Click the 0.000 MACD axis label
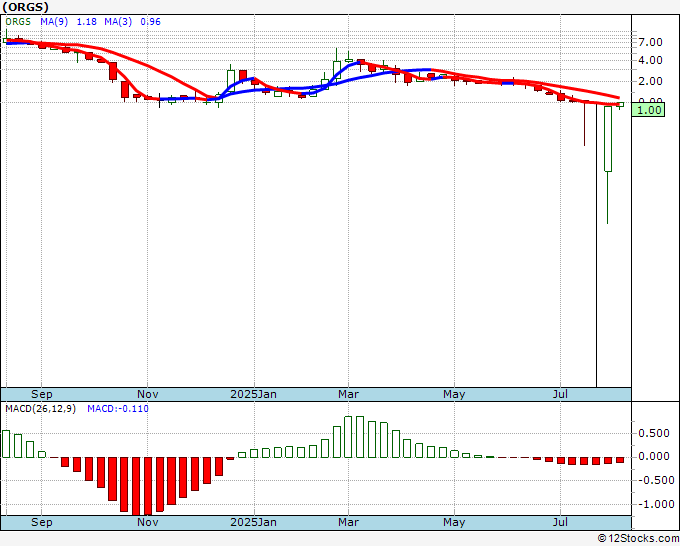The height and width of the screenshot is (546, 680). tap(654, 456)
